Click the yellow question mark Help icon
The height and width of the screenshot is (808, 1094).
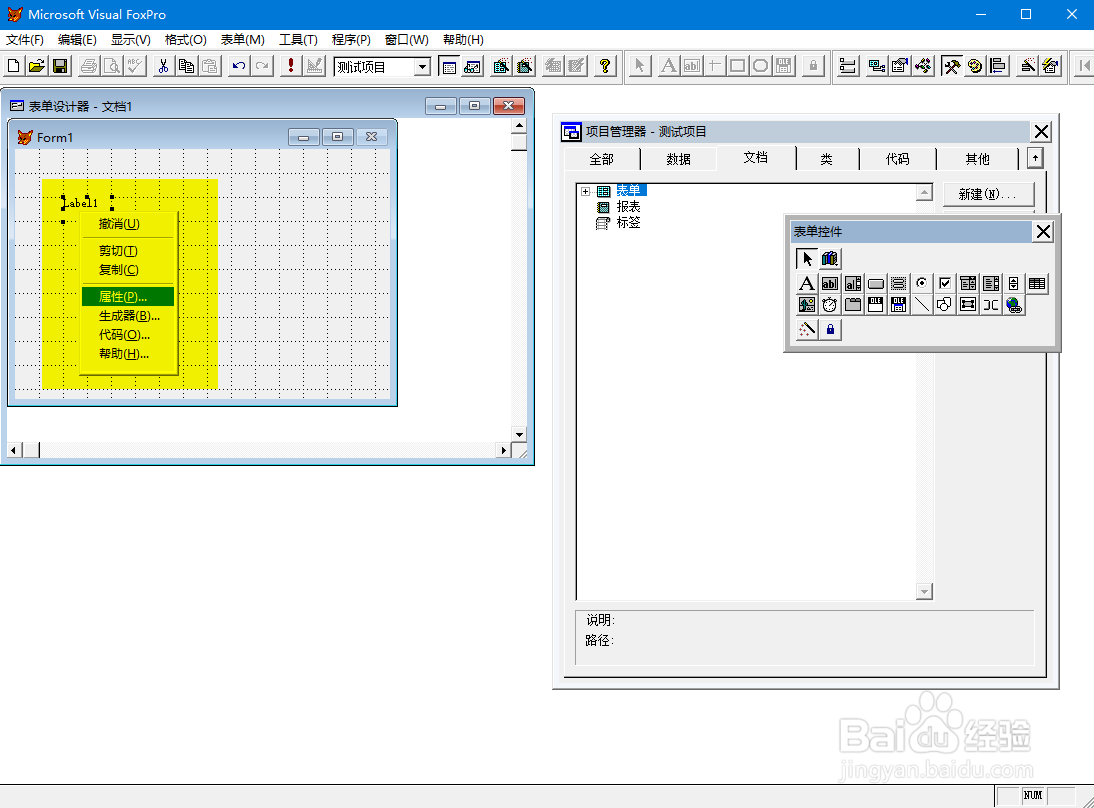[605, 66]
